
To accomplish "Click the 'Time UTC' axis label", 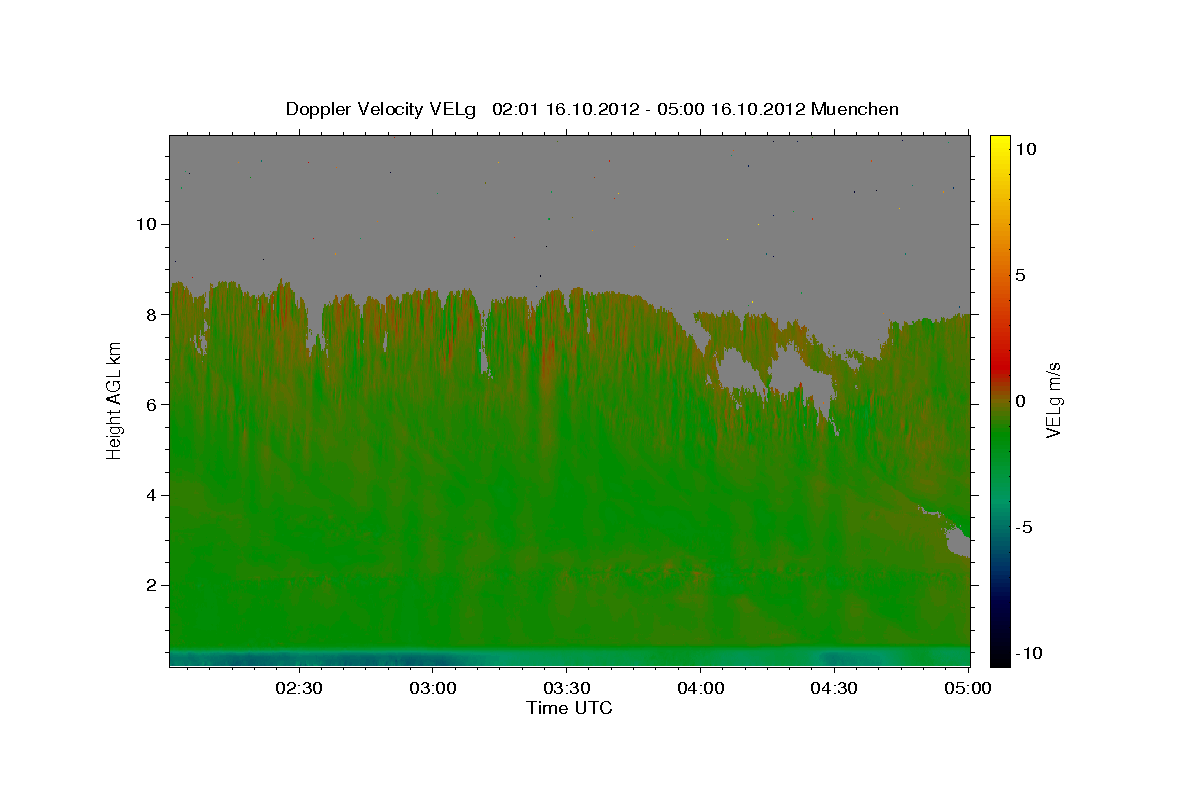I will [x=569, y=708].
